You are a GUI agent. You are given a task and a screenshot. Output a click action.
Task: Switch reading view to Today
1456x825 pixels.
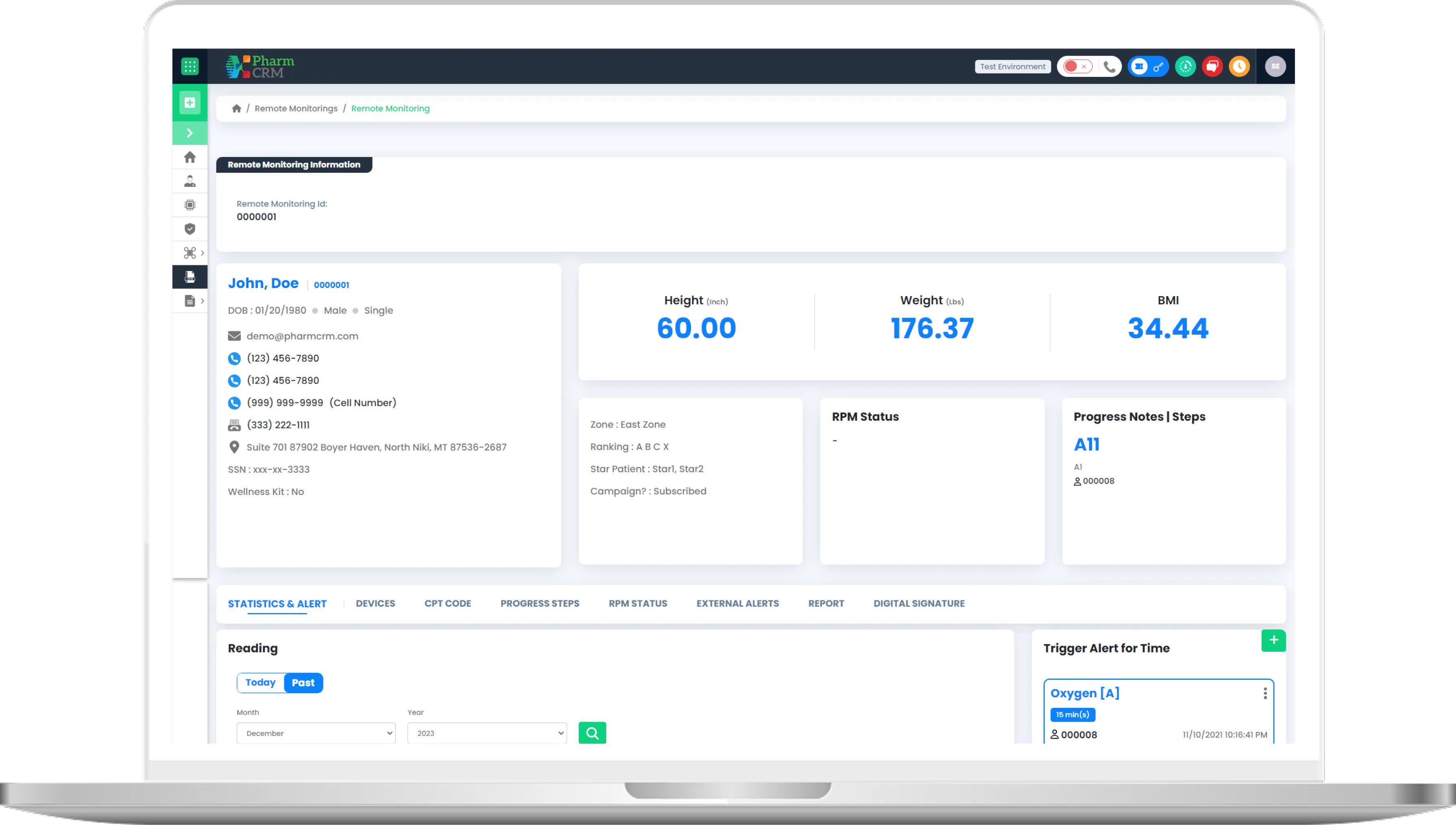260,683
